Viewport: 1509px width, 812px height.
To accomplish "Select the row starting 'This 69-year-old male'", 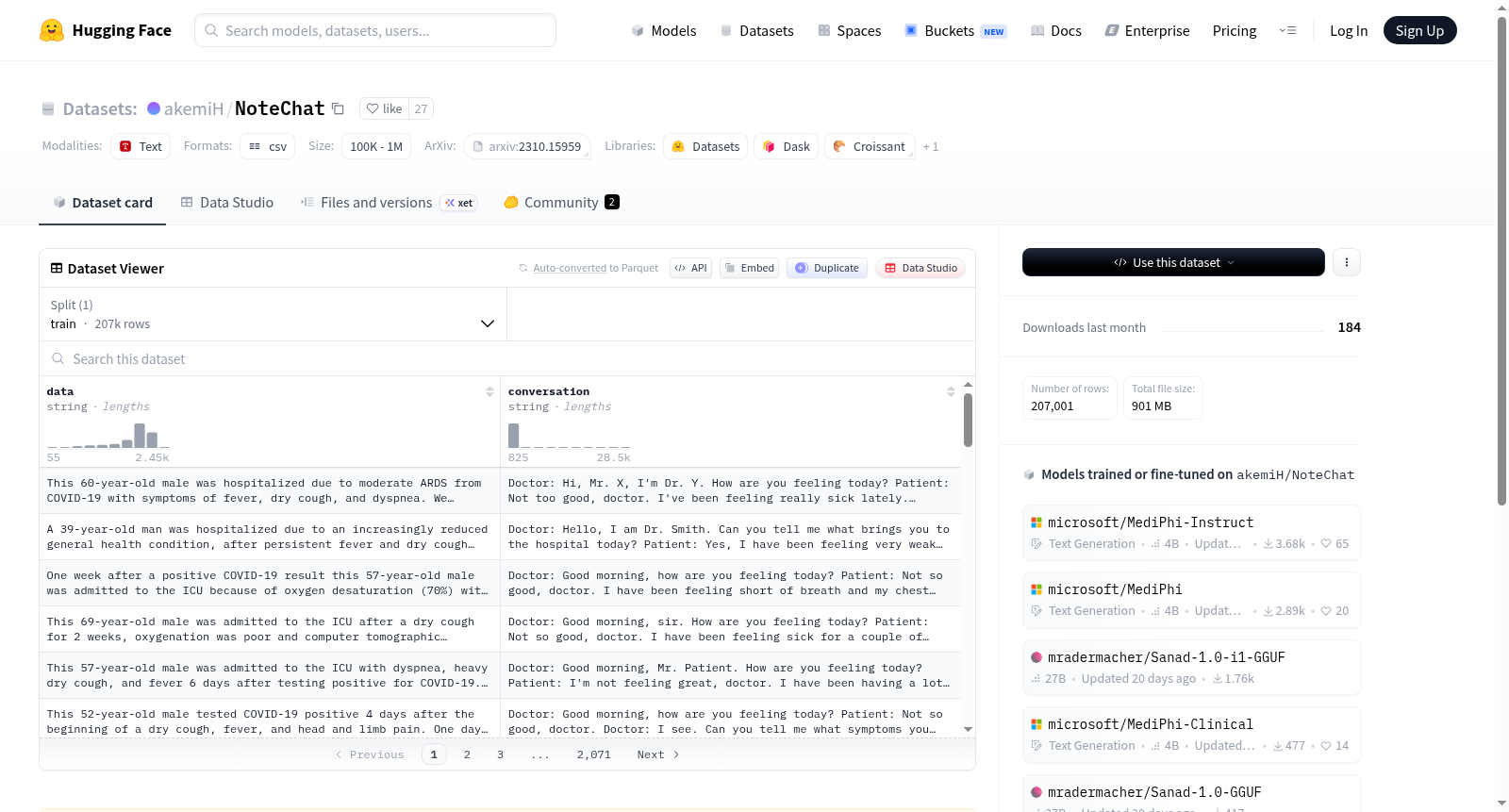I will tap(500, 629).
